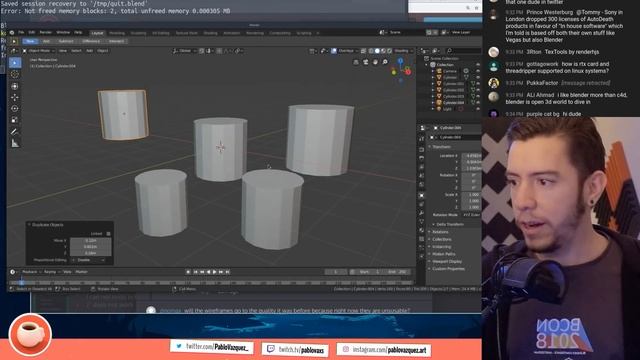This screenshot has width=640, height=360.
Task: Switch to wireframe shading mode icon
Action: point(371,51)
